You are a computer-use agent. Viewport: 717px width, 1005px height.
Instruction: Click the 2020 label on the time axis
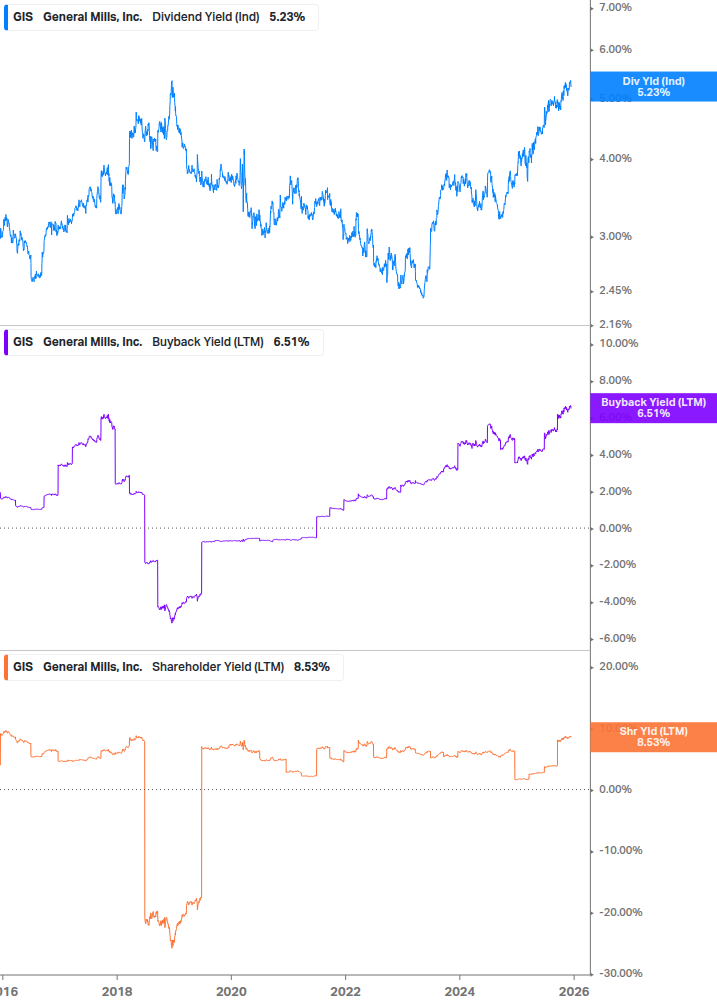tap(231, 992)
